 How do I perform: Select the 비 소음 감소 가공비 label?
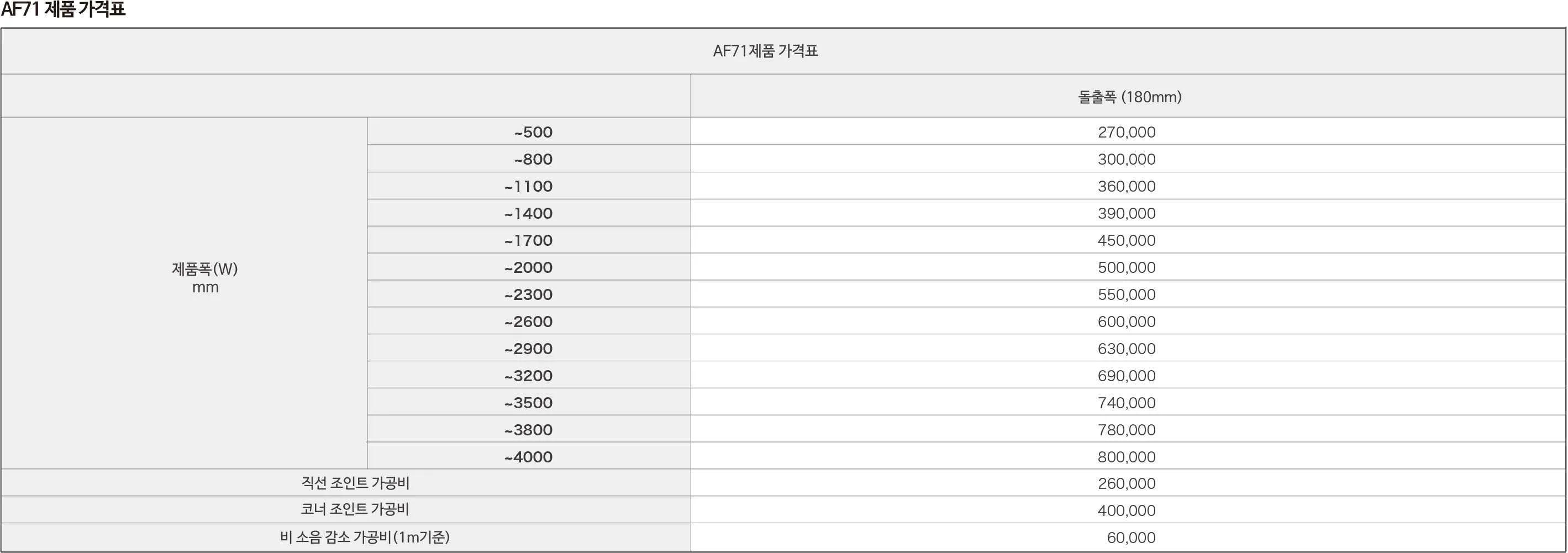tap(365, 537)
